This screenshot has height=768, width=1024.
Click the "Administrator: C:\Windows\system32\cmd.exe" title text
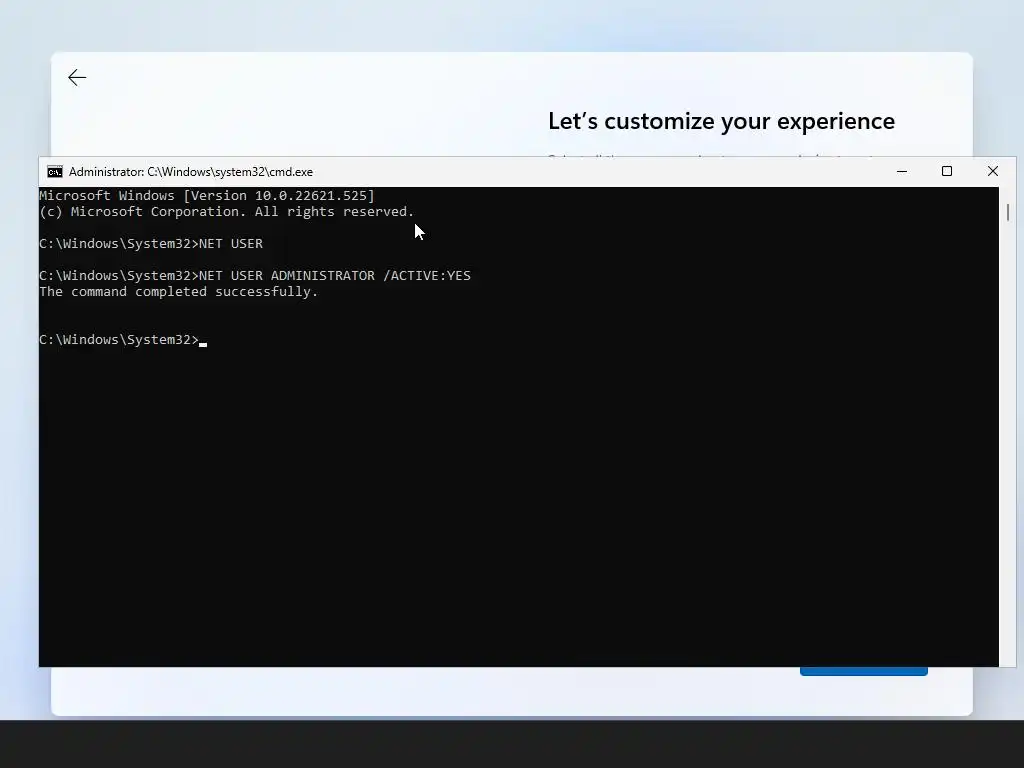click(x=191, y=172)
